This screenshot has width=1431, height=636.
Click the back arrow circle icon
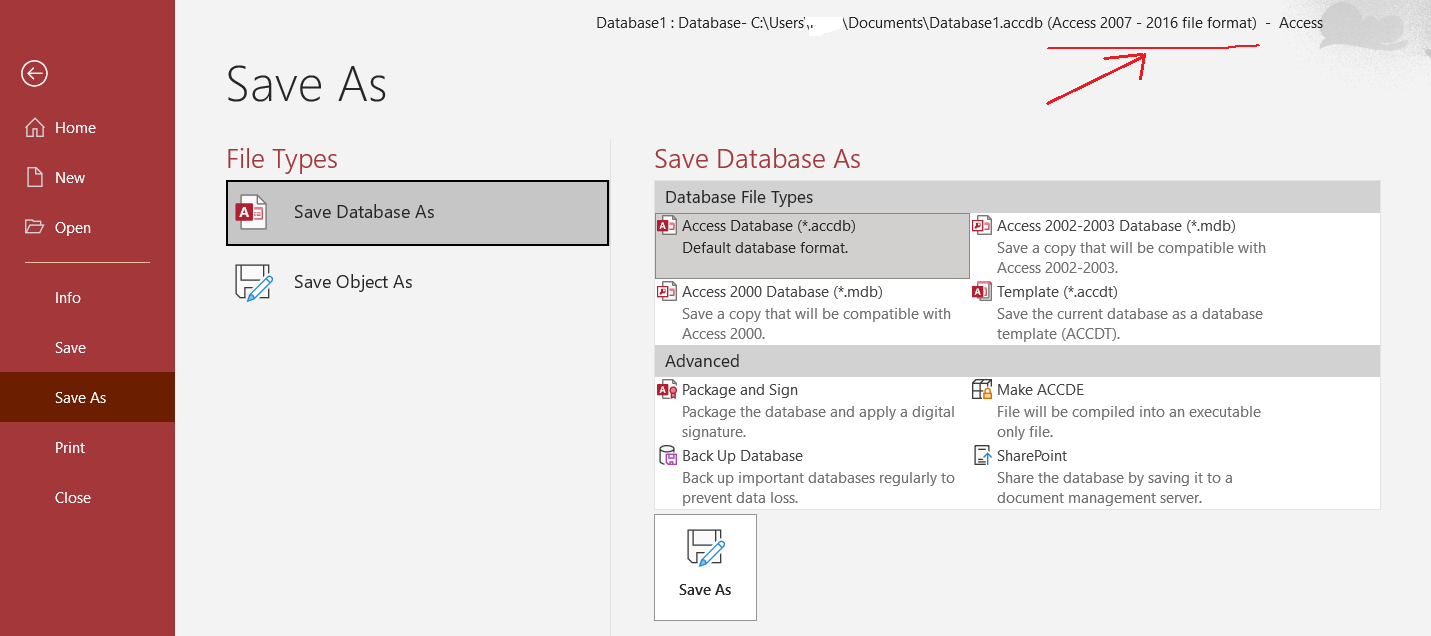pyautogui.click(x=35, y=73)
